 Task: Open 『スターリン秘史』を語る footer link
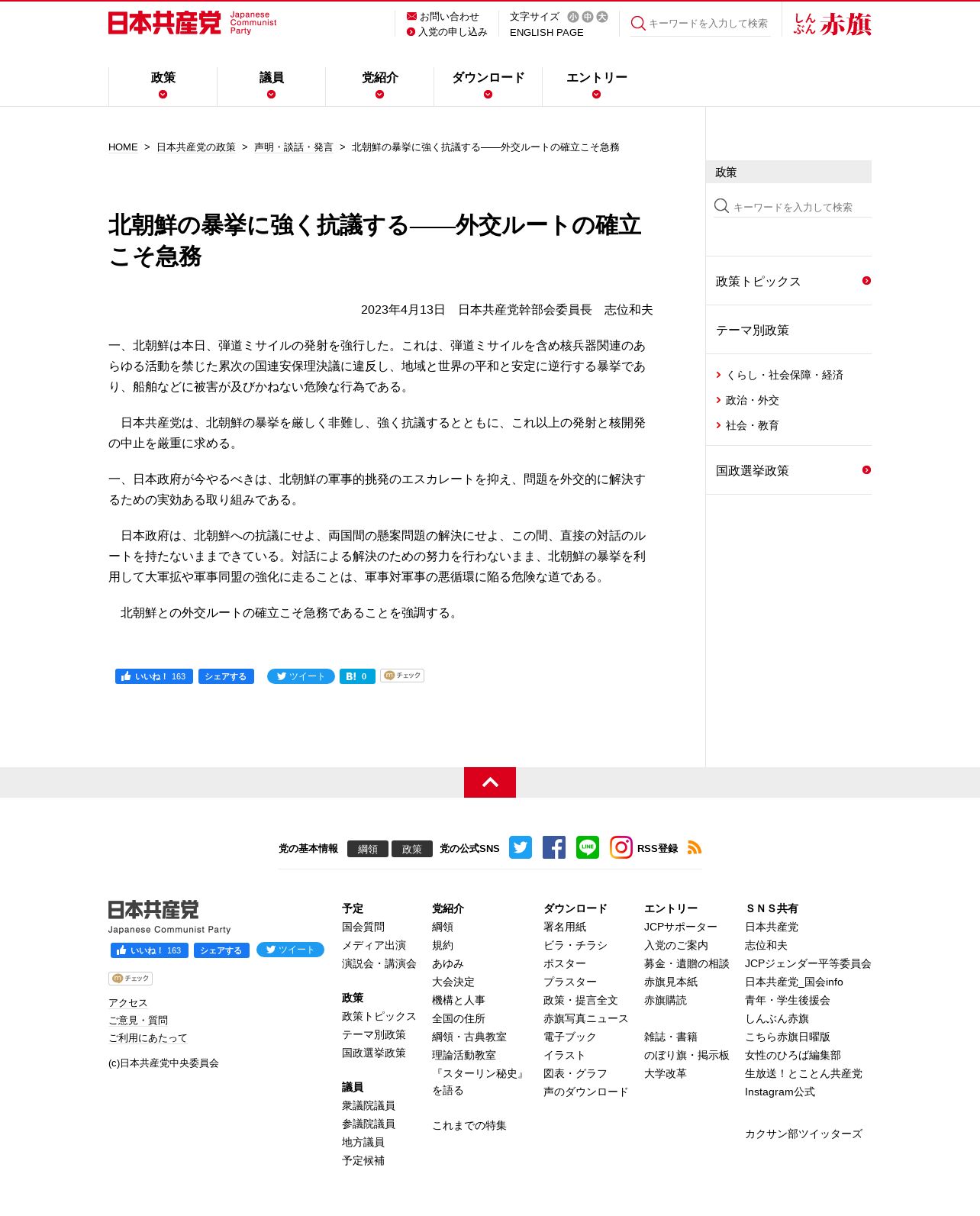(x=479, y=1082)
